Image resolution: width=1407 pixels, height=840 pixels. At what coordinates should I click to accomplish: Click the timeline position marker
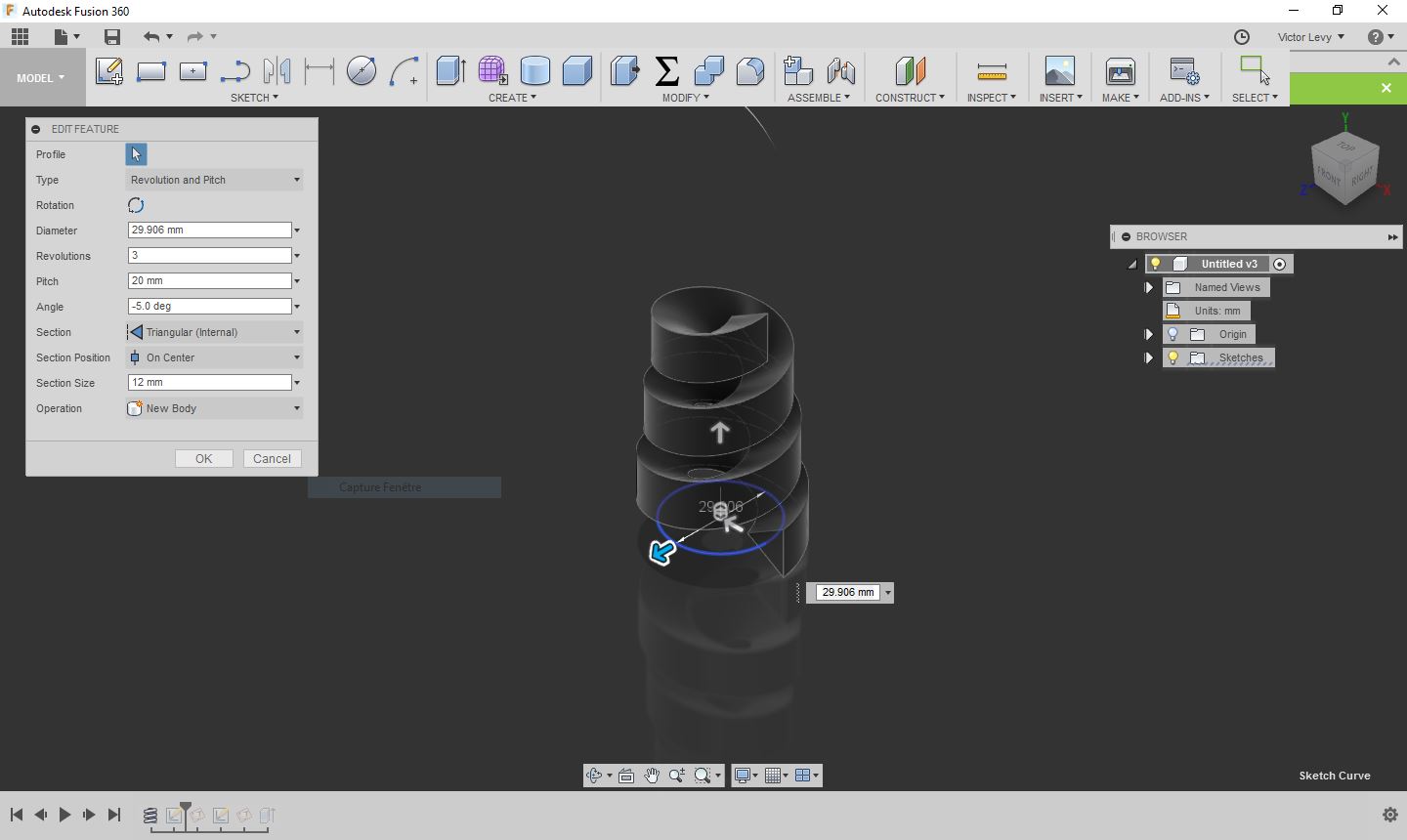[186, 808]
